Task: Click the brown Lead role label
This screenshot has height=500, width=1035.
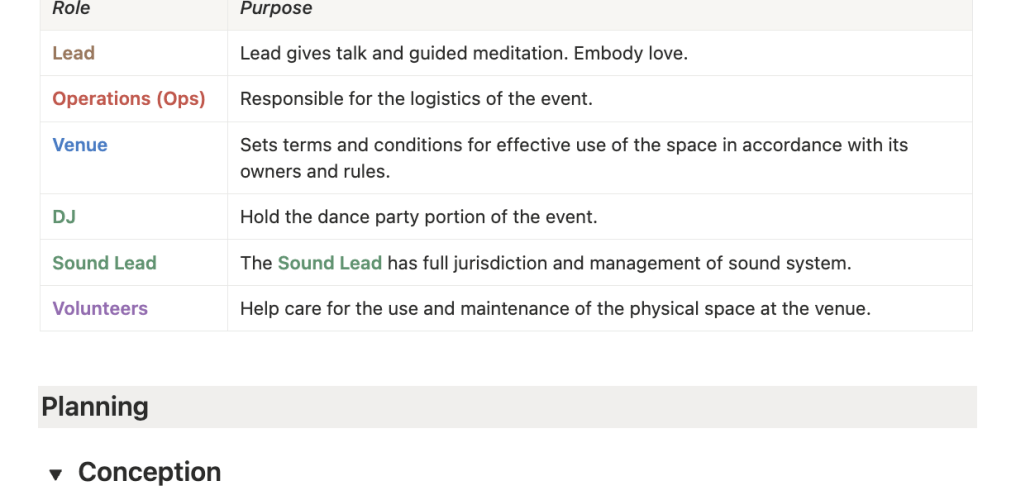Action: (74, 53)
